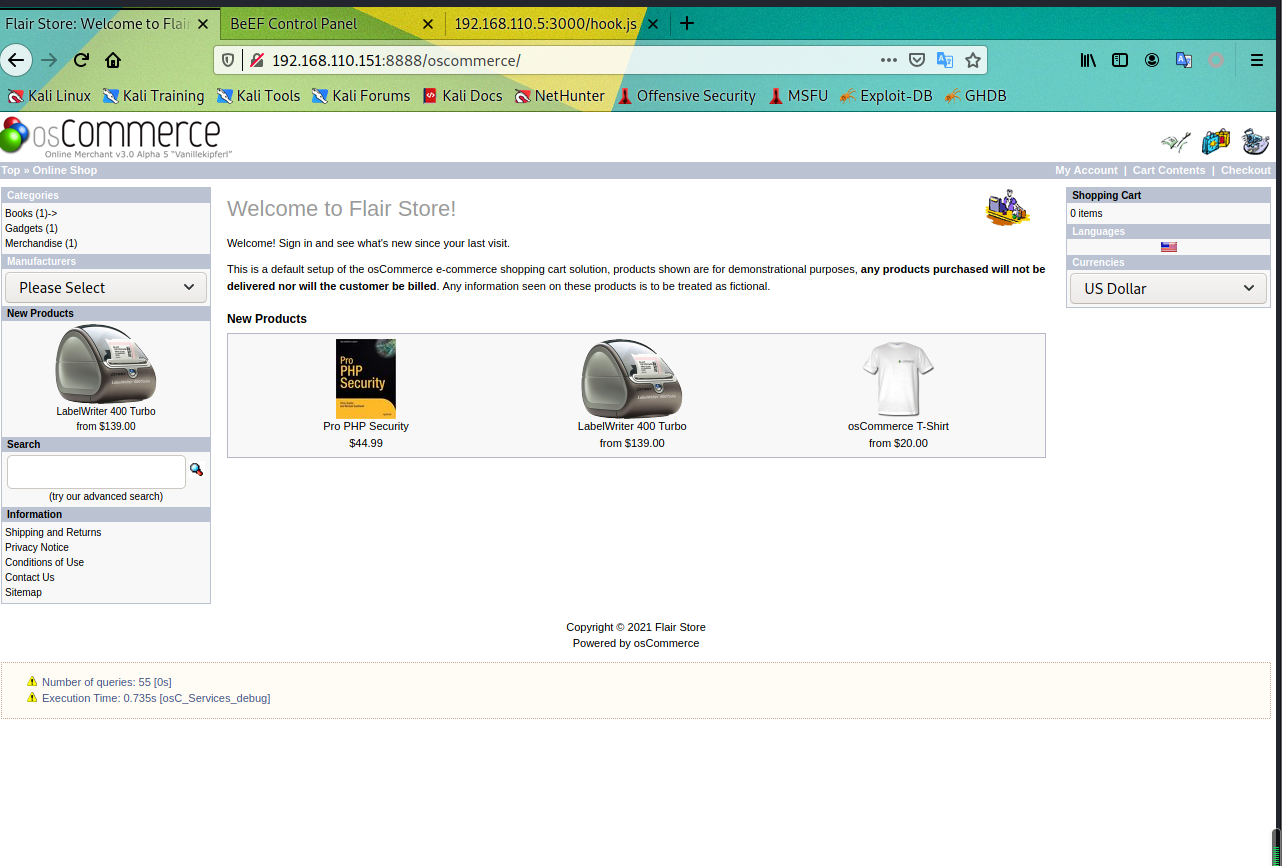Click the Top breadcrumb link

(11, 170)
